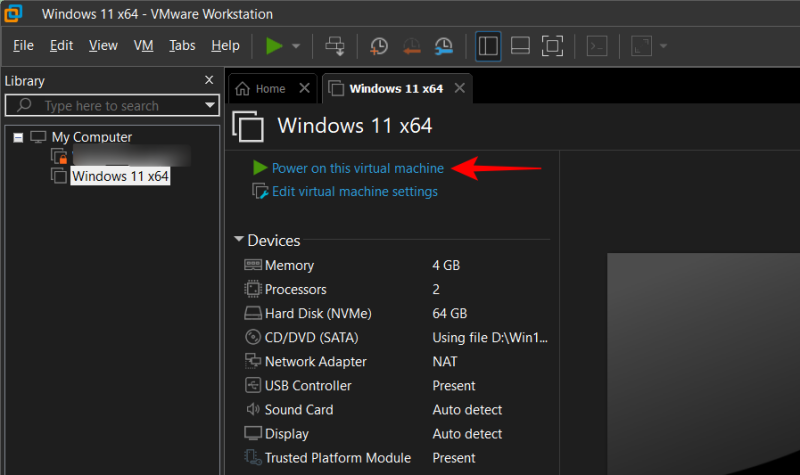Image resolution: width=800 pixels, height=475 pixels.
Task: Enter full screen mode icon
Action: (x=552, y=46)
